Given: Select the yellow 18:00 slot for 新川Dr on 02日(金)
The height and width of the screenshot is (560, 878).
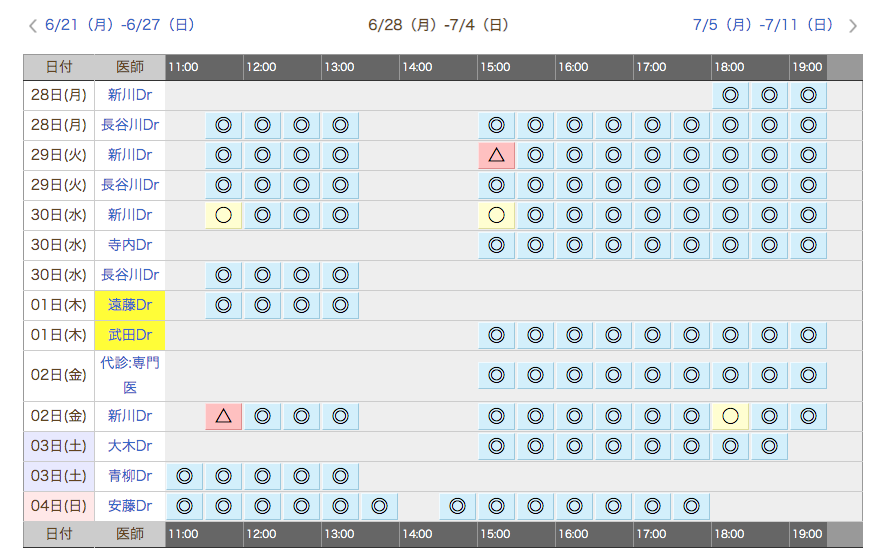Looking at the screenshot, I should pos(730,416).
